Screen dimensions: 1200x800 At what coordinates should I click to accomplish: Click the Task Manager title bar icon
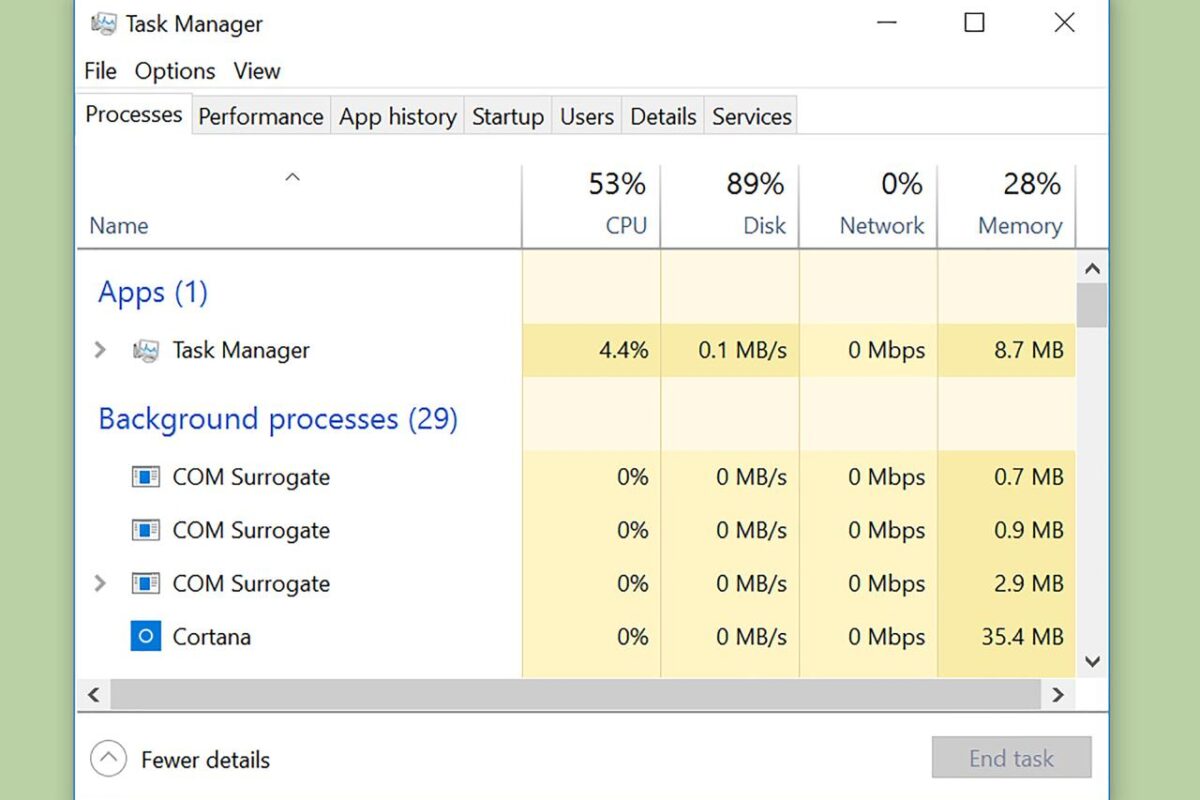coord(104,23)
